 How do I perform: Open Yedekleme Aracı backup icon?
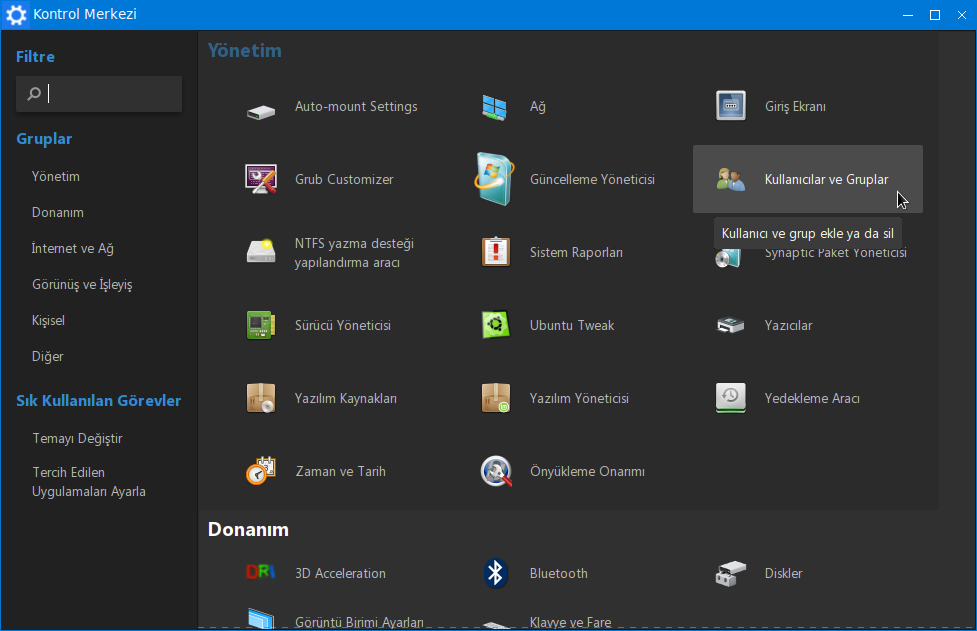(x=730, y=398)
